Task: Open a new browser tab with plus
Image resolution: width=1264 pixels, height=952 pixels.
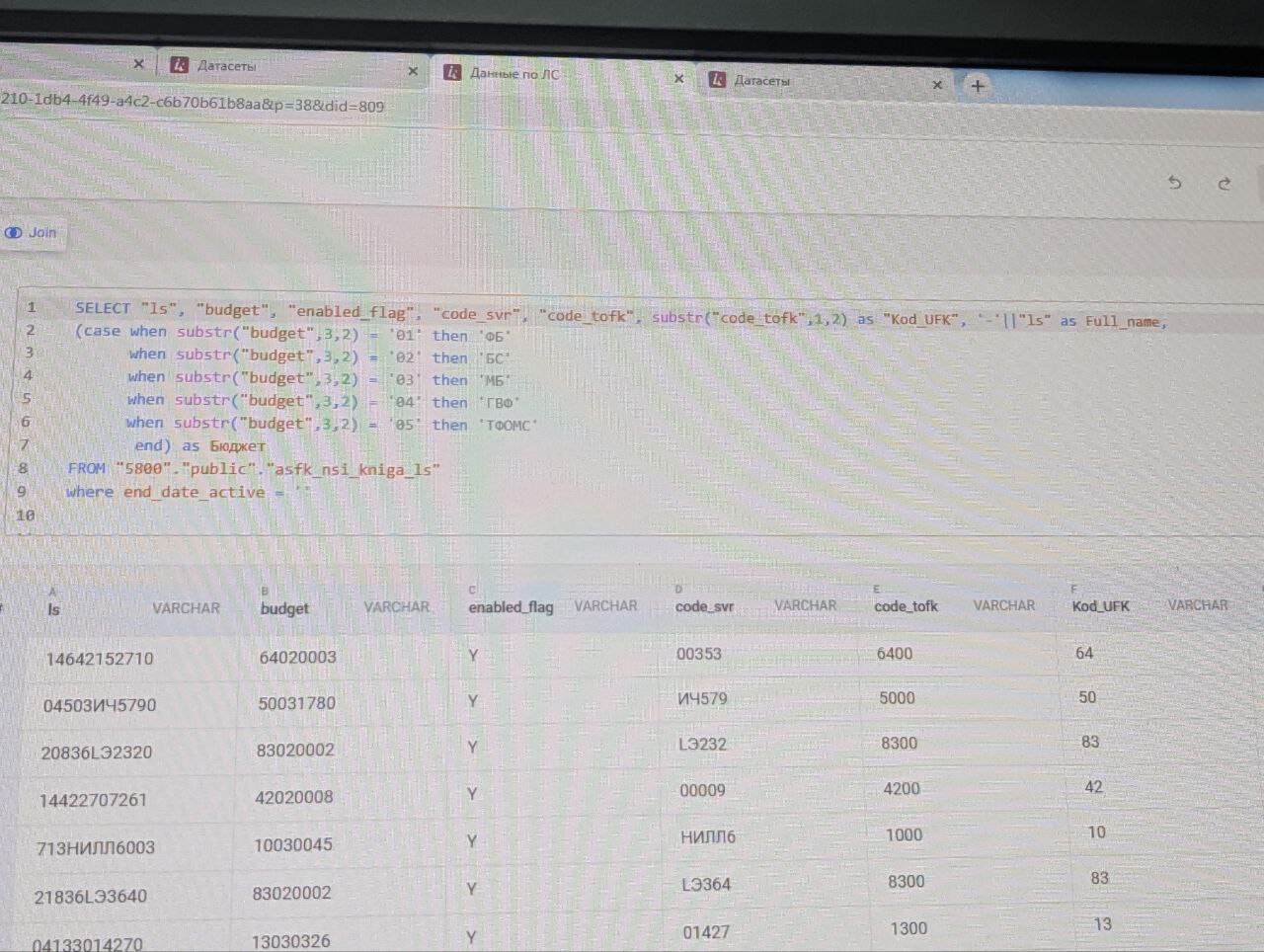Action: tap(978, 86)
